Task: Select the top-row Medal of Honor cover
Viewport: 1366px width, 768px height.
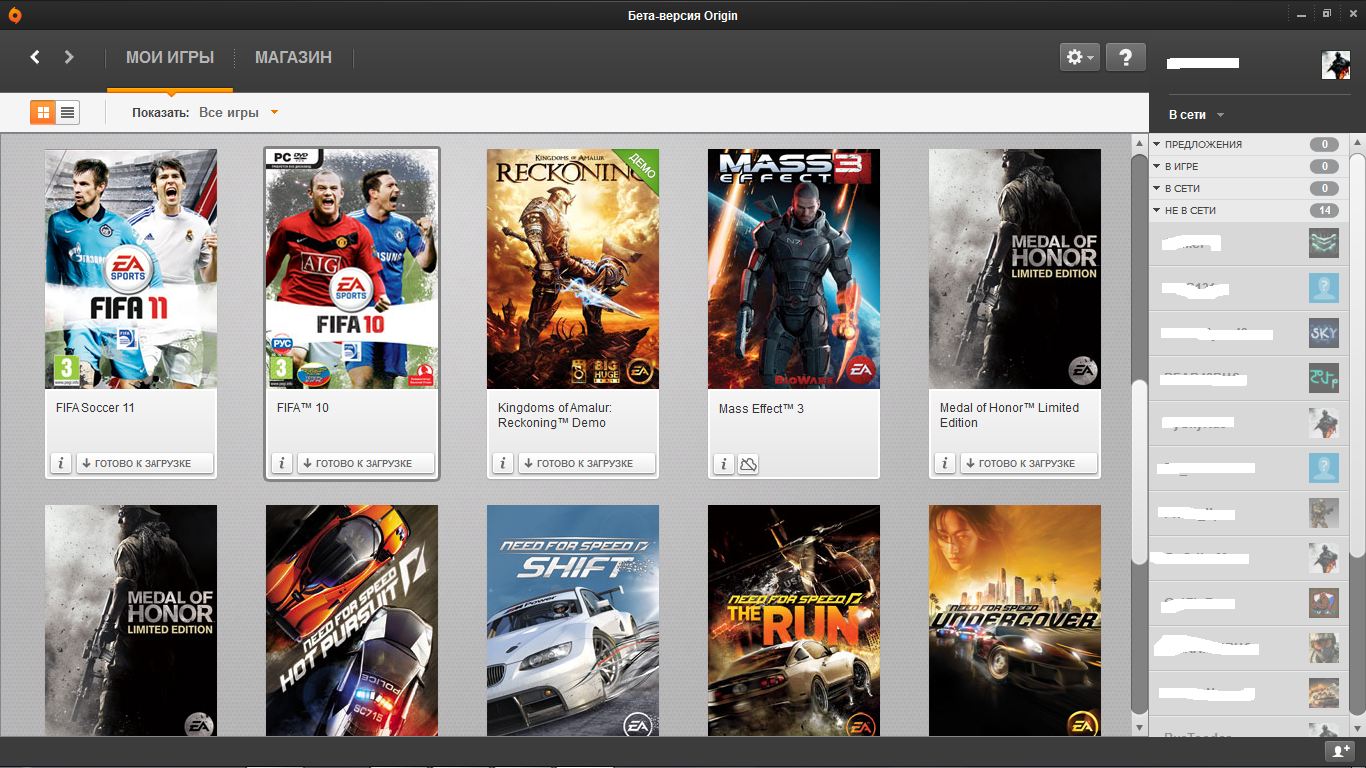Action: tap(1015, 269)
